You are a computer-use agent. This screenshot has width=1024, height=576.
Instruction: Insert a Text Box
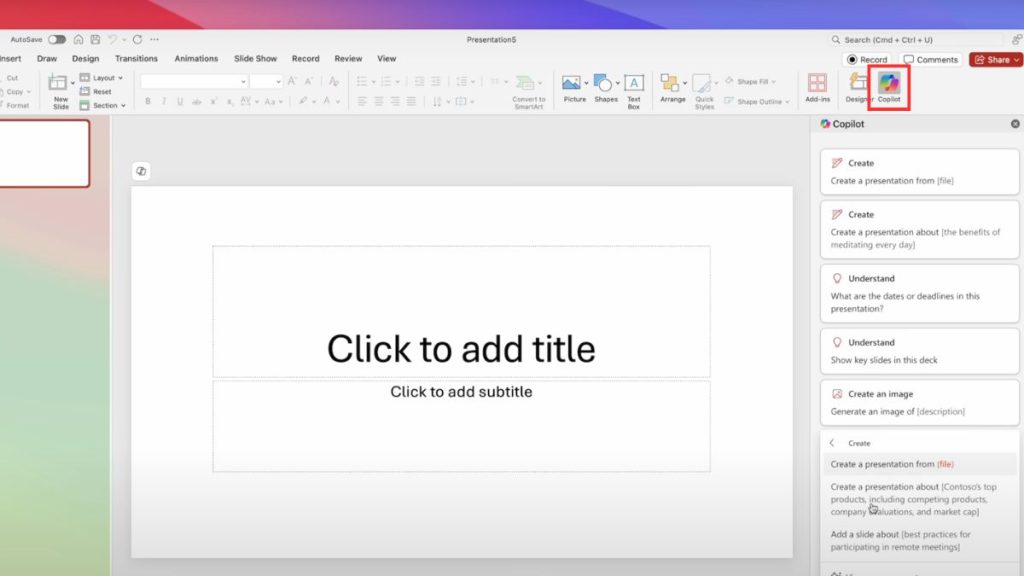[634, 88]
